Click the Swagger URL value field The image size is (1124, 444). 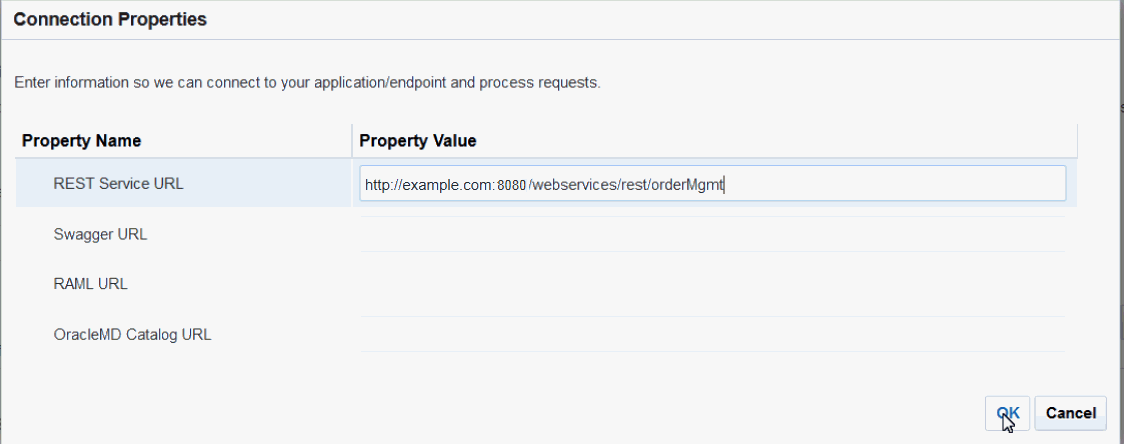tap(711, 234)
